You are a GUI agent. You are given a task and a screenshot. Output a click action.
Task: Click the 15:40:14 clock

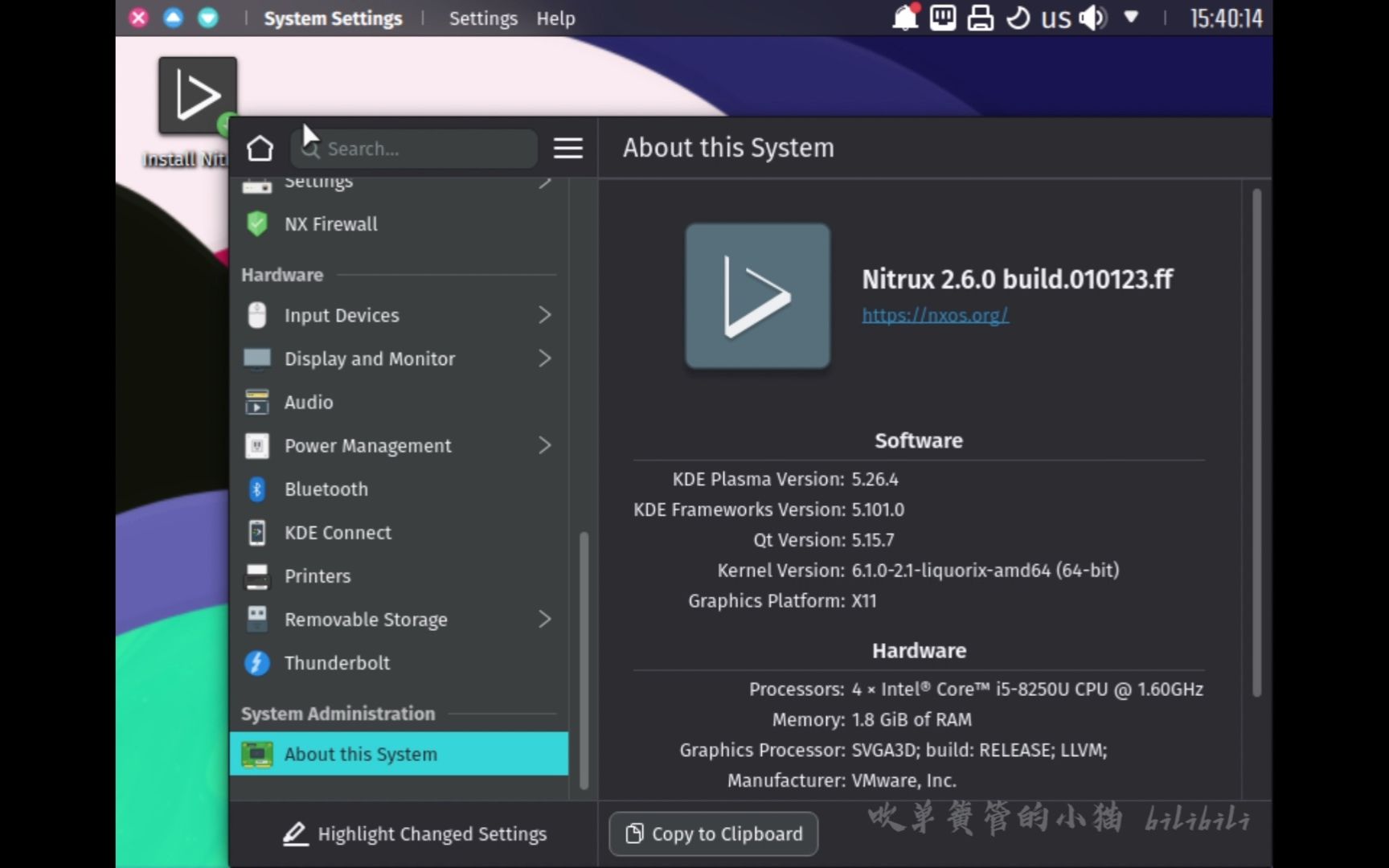click(1226, 18)
